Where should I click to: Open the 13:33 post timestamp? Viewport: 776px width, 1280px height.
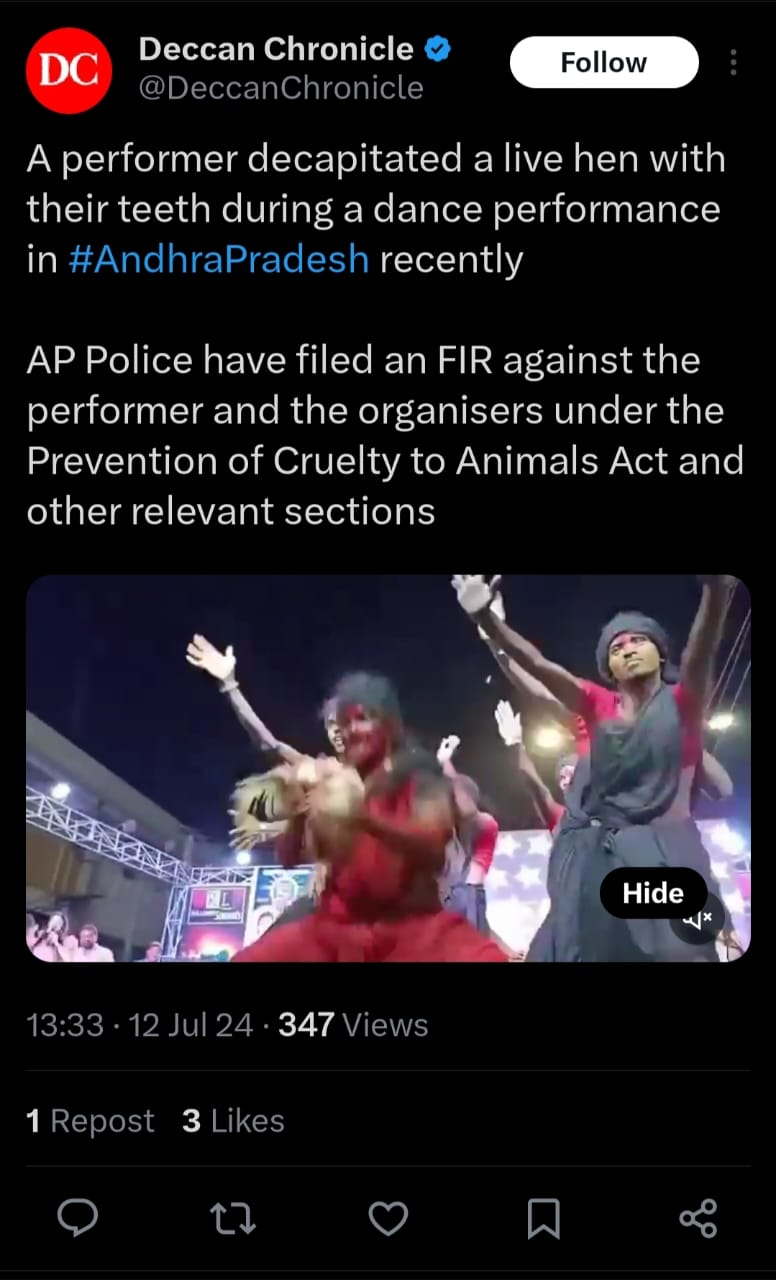pos(65,1025)
